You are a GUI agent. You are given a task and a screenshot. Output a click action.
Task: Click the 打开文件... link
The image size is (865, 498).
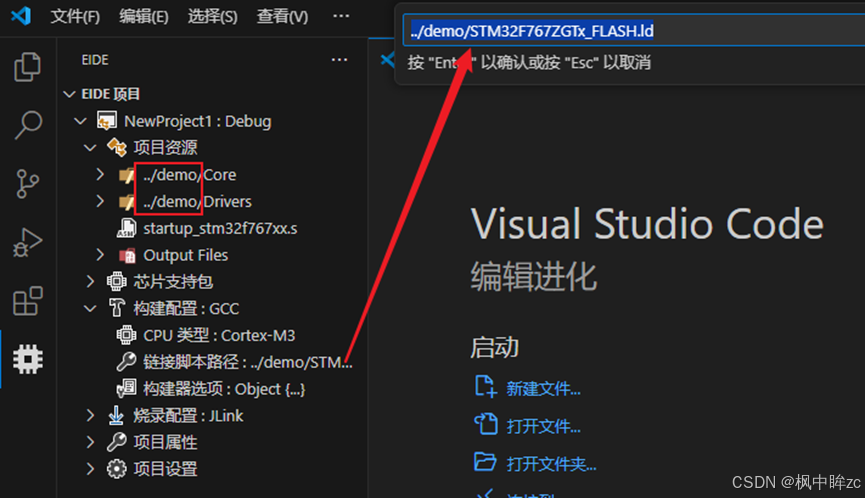pos(543,426)
